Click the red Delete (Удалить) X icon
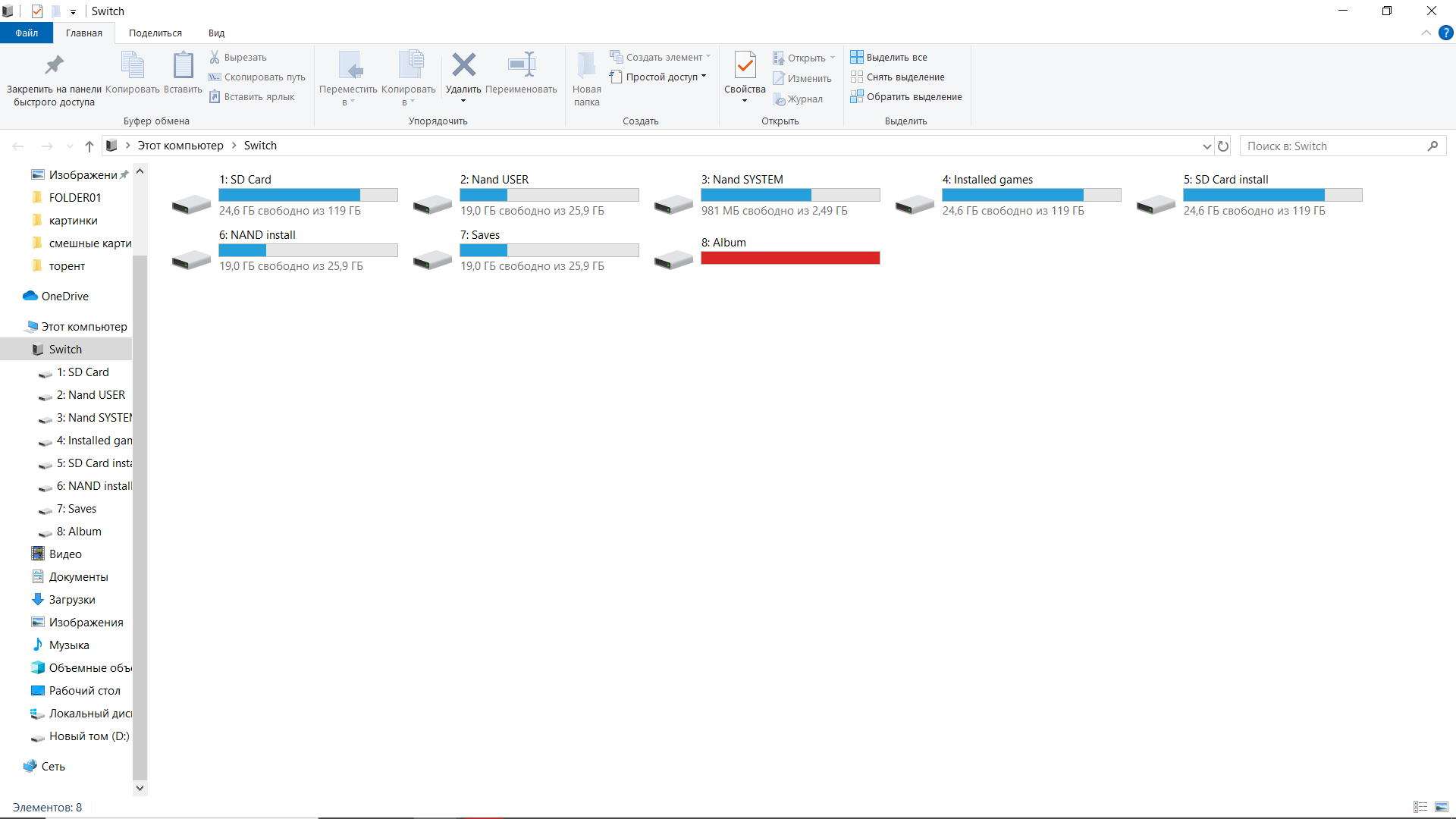 (463, 64)
